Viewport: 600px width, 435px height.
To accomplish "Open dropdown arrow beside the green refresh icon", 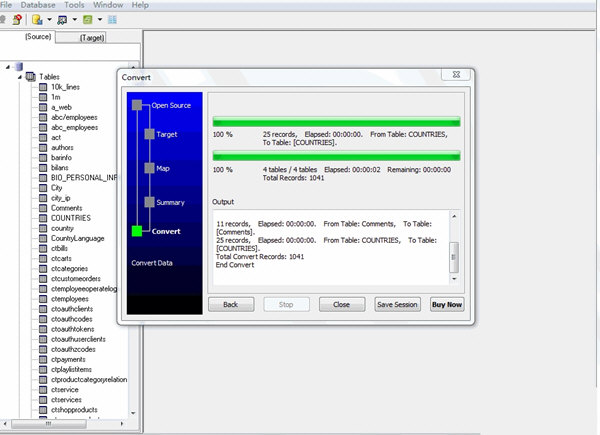I will click(100, 20).
